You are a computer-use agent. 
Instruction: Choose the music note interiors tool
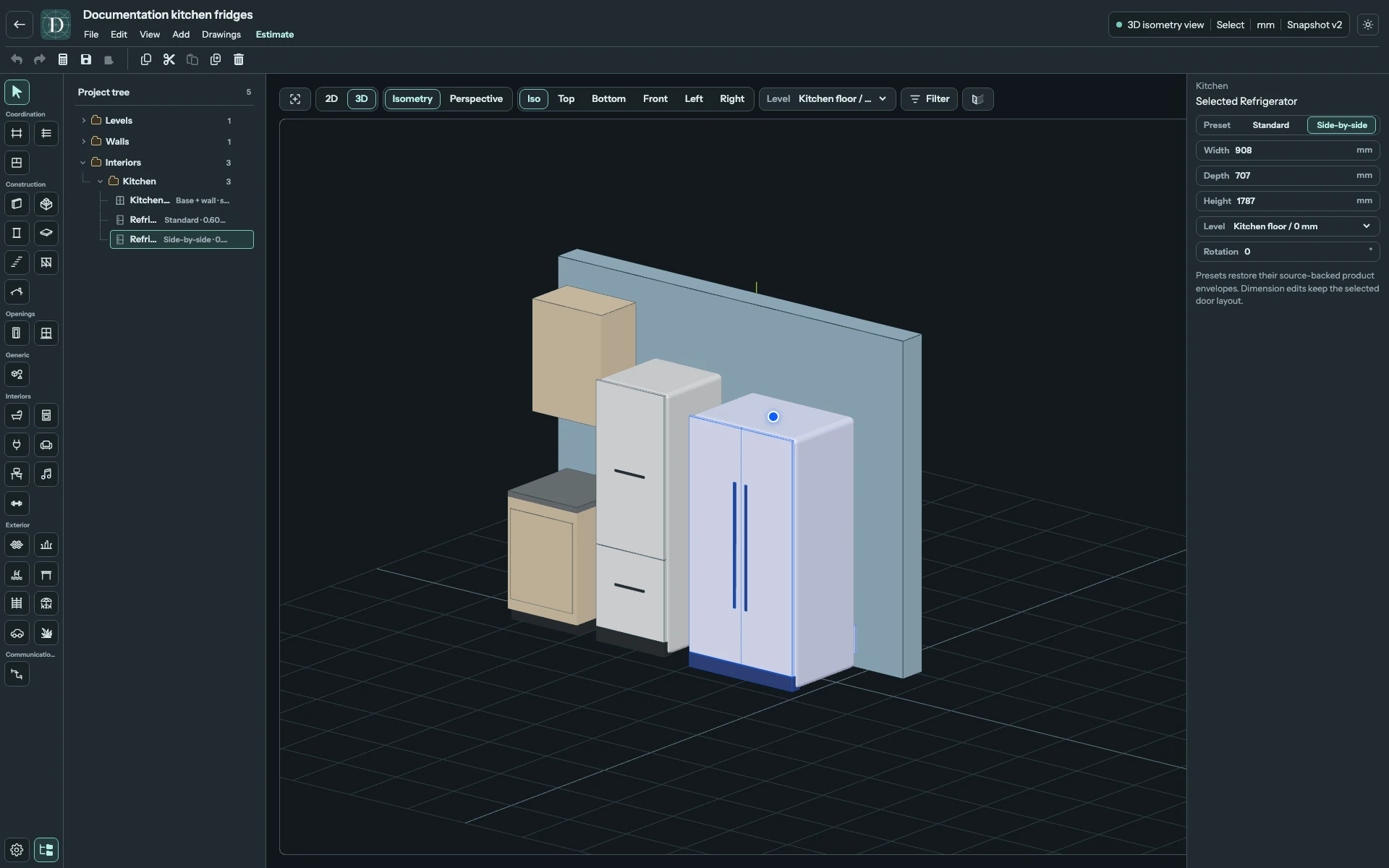click(x=46, y=475)
